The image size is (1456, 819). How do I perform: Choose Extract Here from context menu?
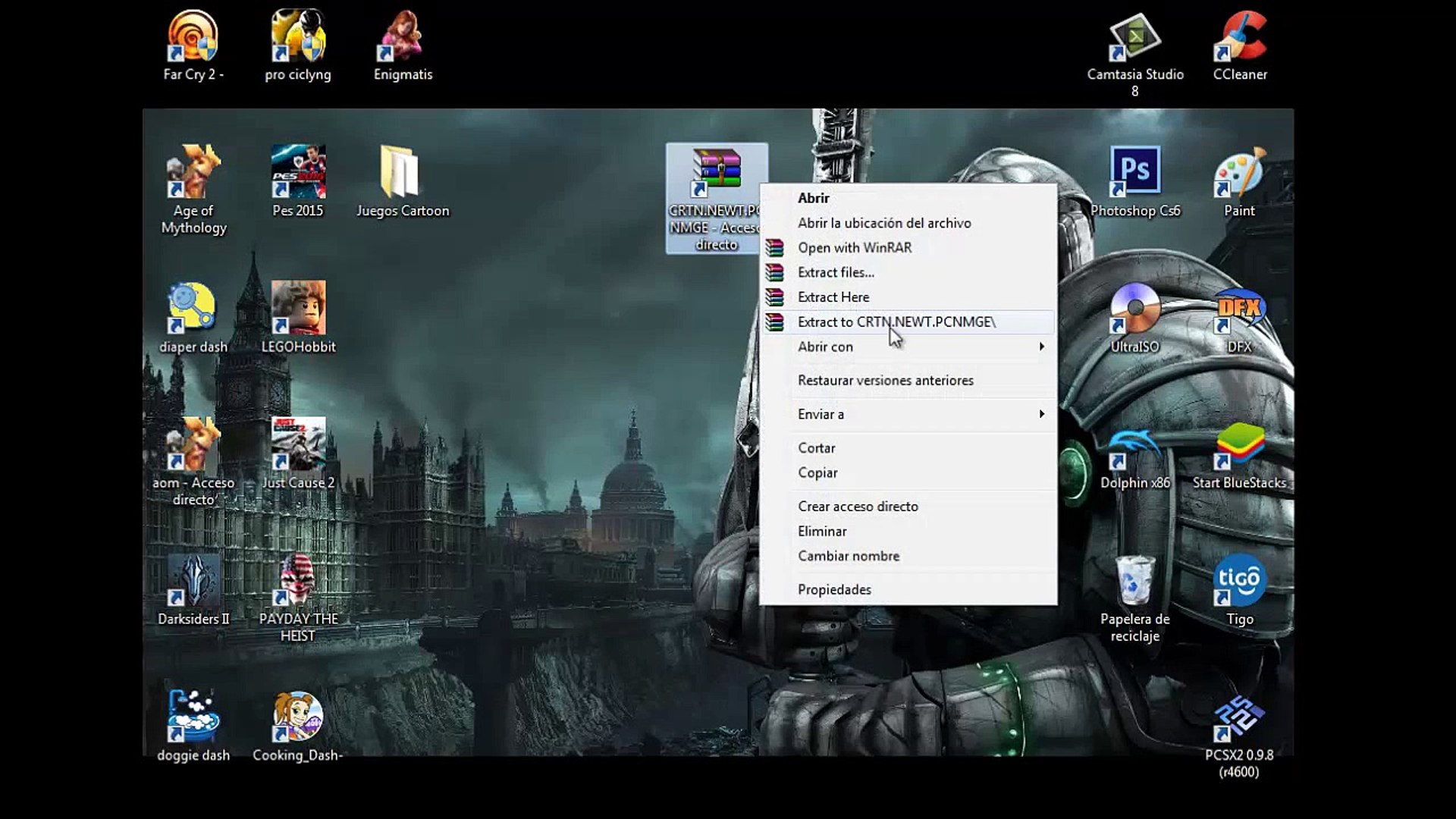coord(833,297)
